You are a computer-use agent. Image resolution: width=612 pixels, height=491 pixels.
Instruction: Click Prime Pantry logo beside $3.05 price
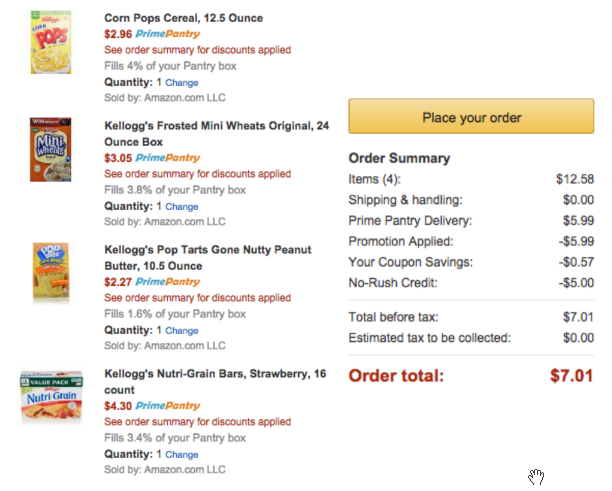[167, 158]
